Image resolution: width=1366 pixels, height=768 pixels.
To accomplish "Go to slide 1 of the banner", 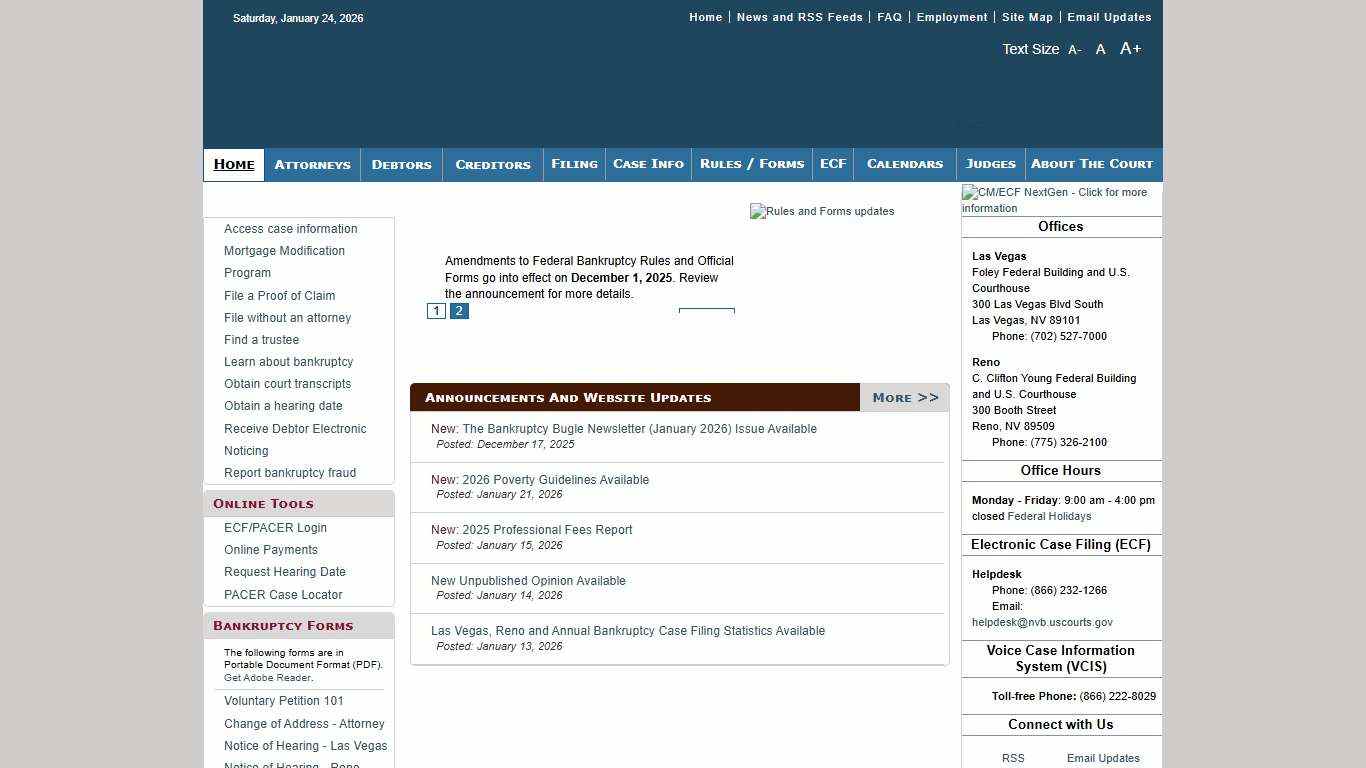I will tap(436, 311).
